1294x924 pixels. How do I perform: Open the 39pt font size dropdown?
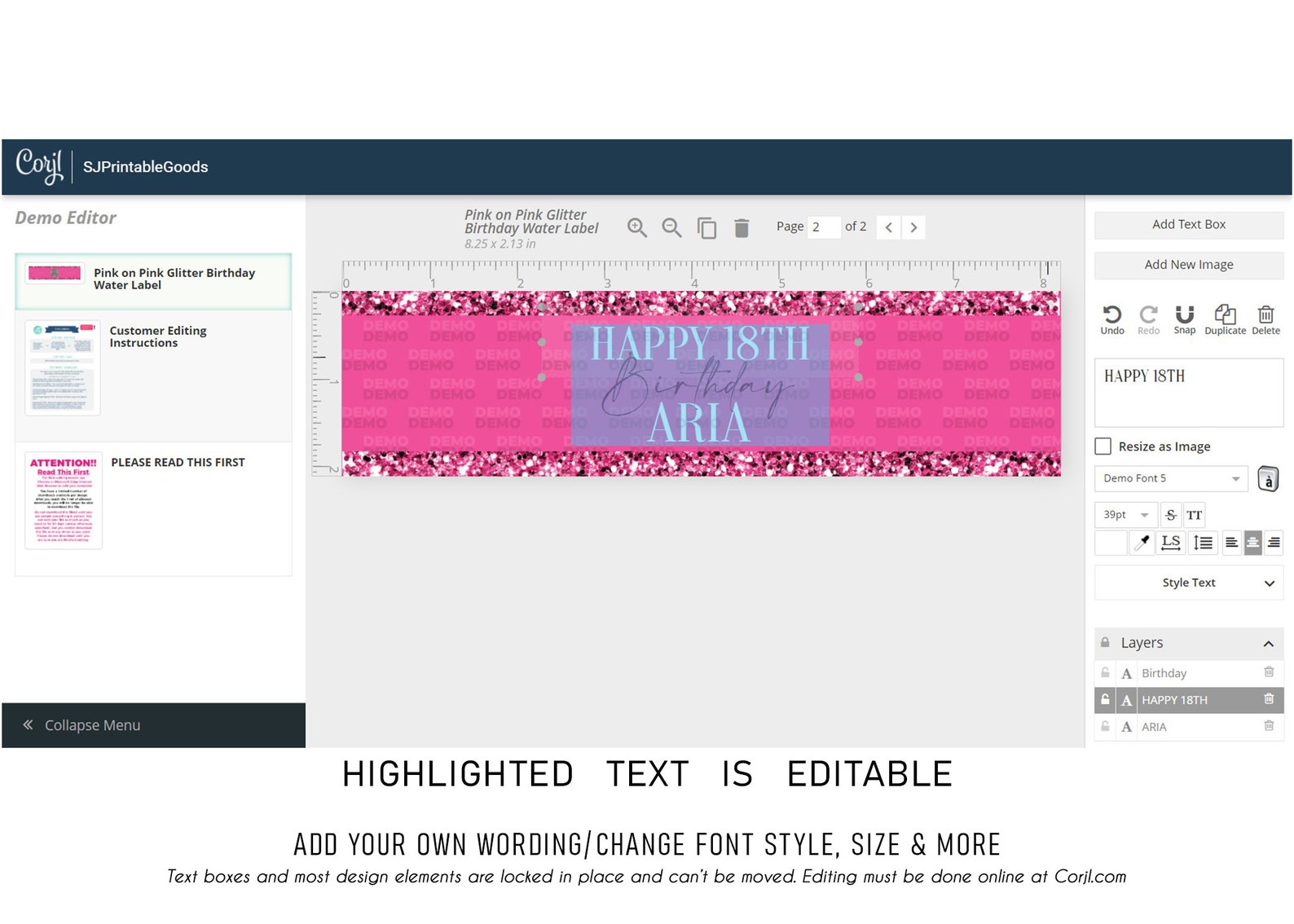point(1125,515)
